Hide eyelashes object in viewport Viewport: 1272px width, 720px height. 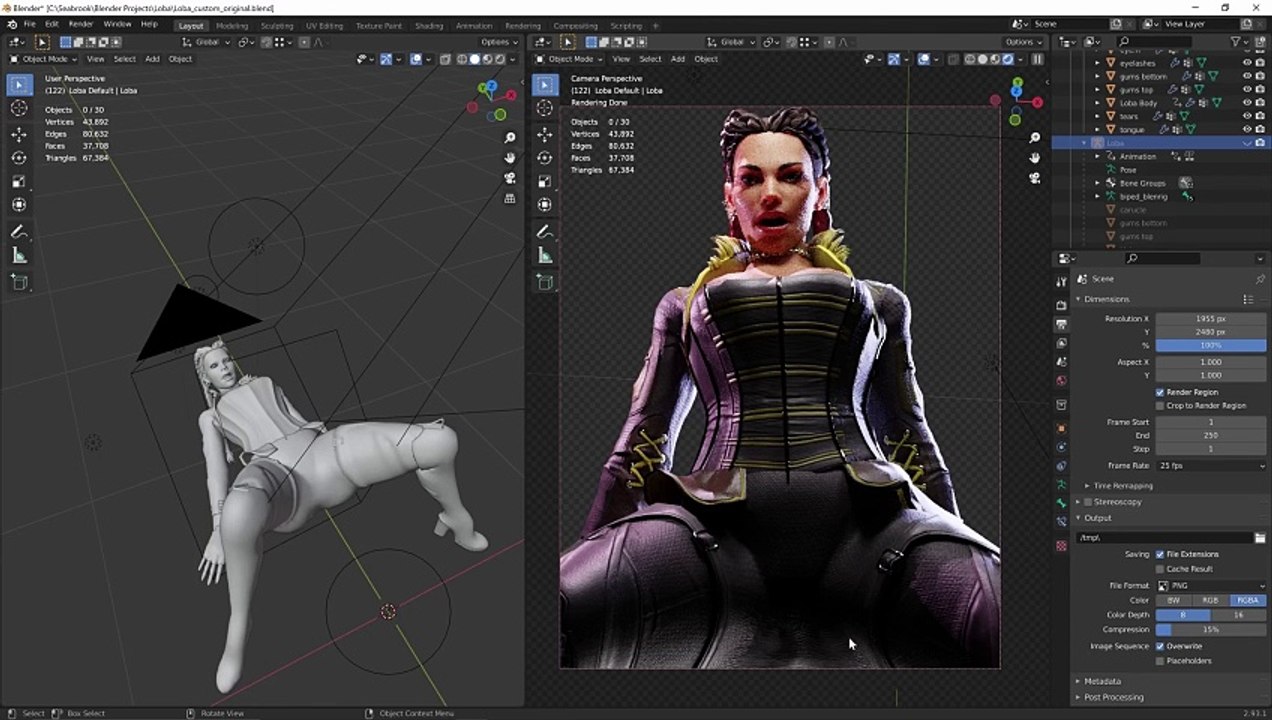point(1246,63)
